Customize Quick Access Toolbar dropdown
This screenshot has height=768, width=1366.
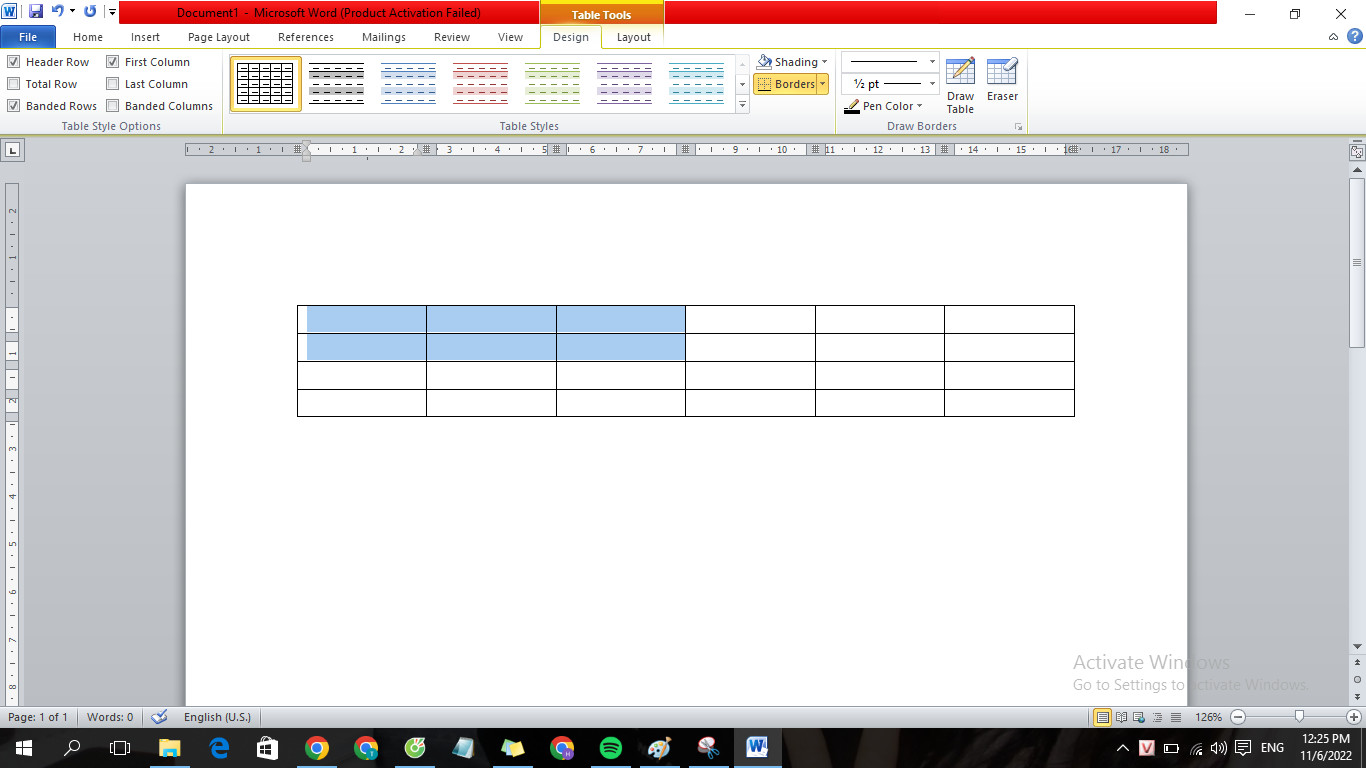pyautogui.click(x=112, y=12)
